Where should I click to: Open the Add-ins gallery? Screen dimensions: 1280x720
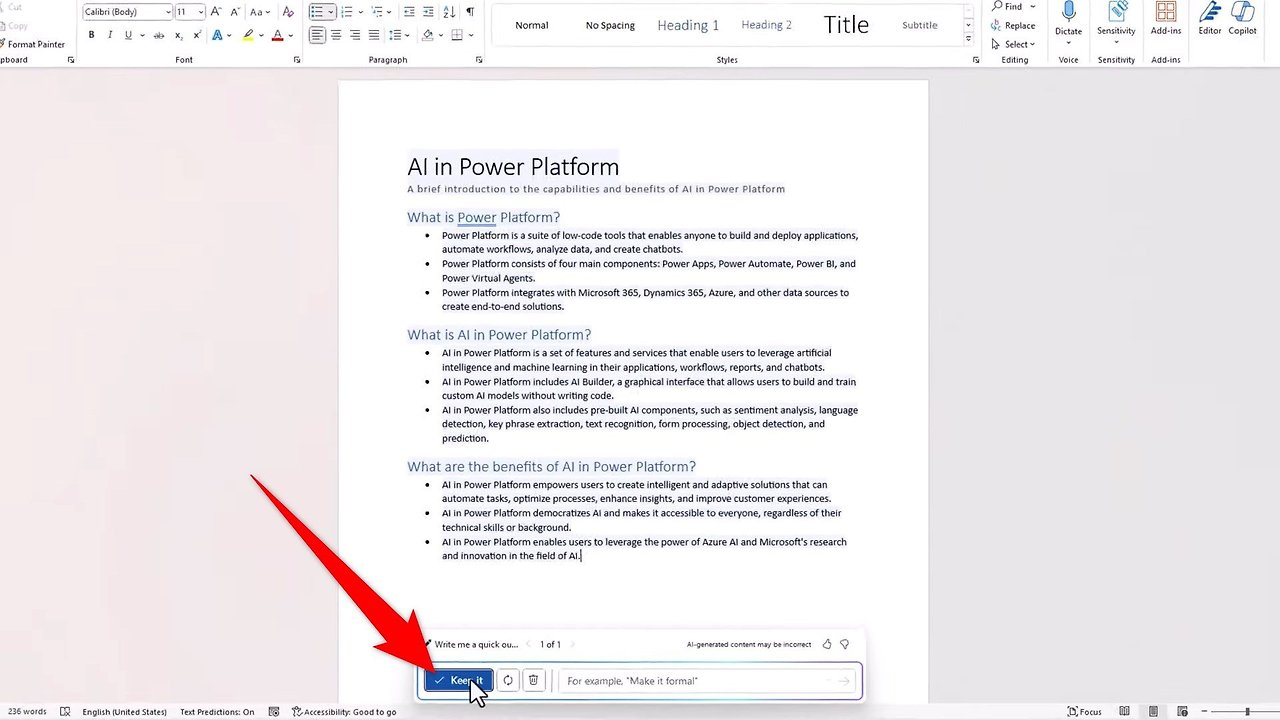1166,20
